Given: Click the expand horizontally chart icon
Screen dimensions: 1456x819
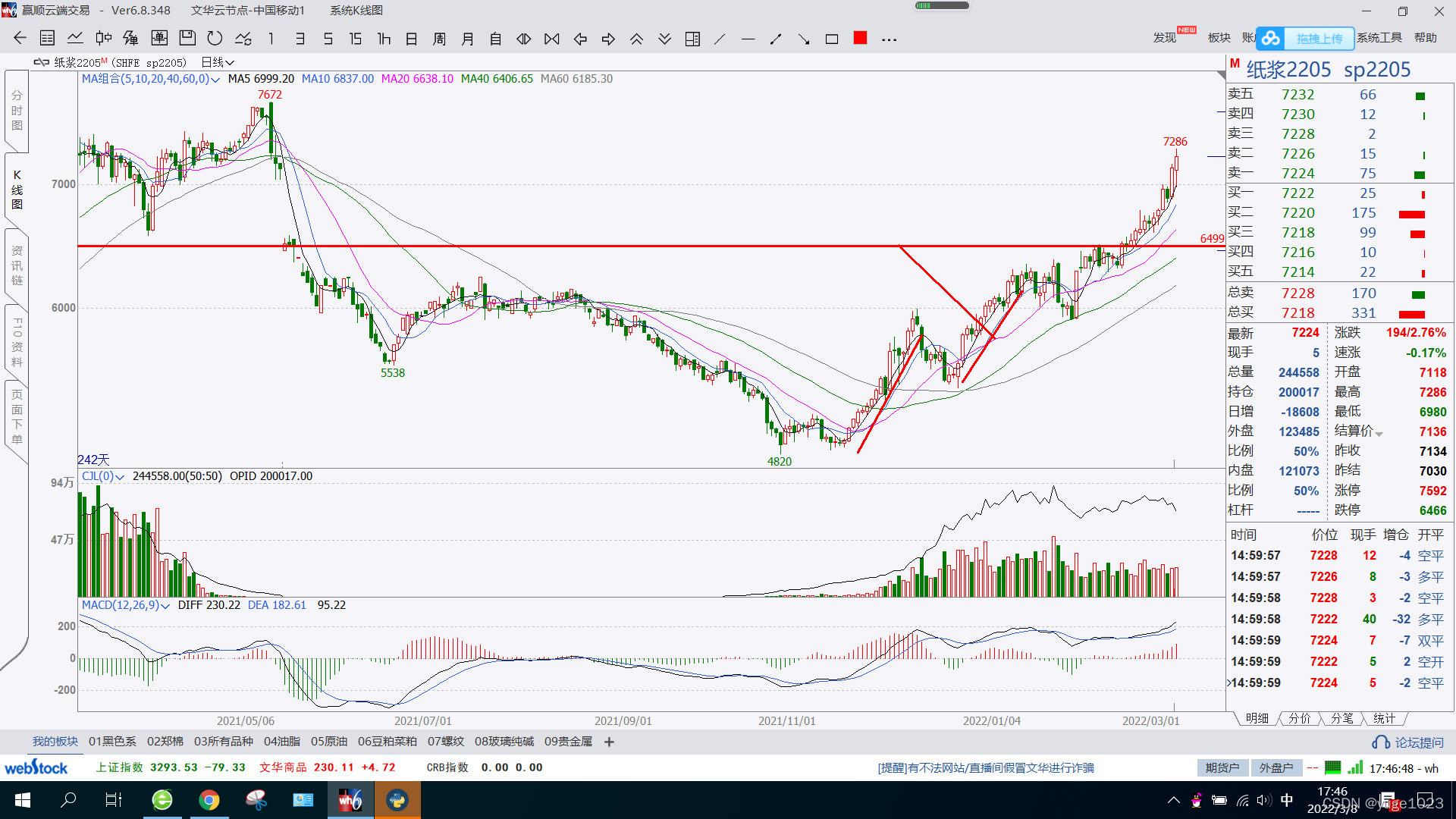Looking at the screenshot, I should [524, 39].
